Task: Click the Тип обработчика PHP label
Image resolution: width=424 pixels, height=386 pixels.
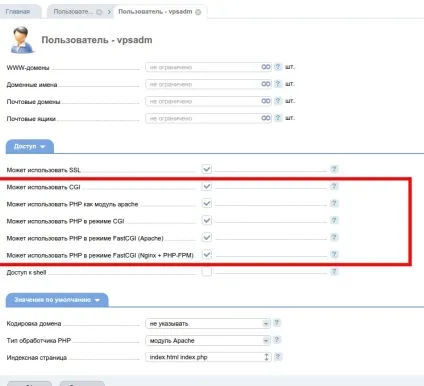Action: 39,341
